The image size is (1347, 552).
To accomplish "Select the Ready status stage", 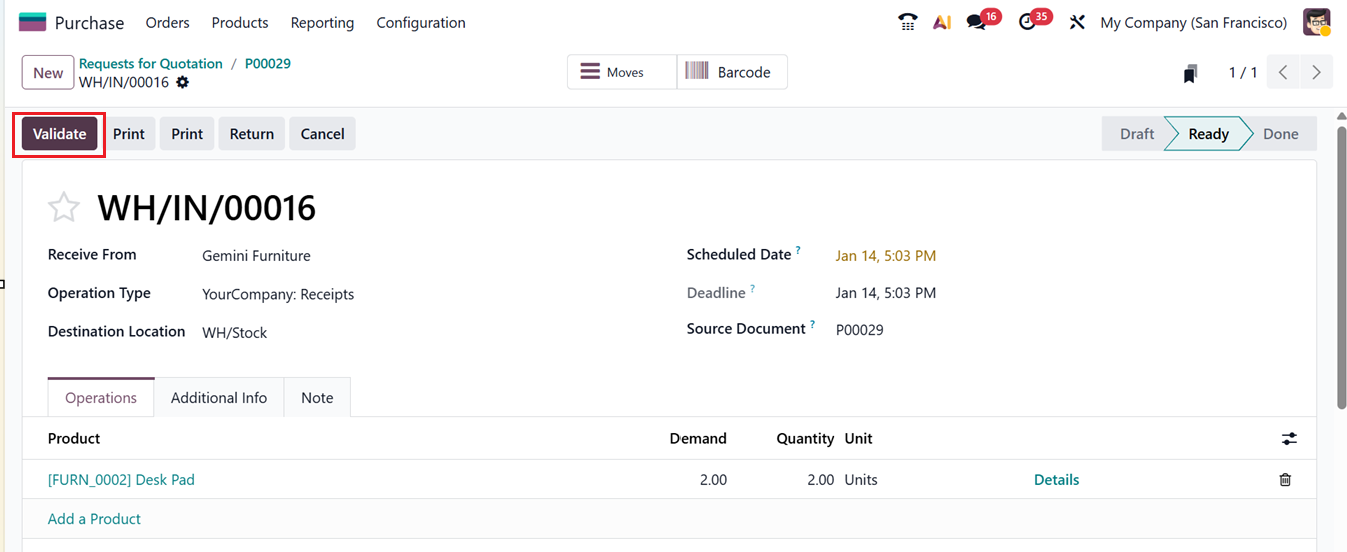I will pyautogui.click(x=1208, y=134).
